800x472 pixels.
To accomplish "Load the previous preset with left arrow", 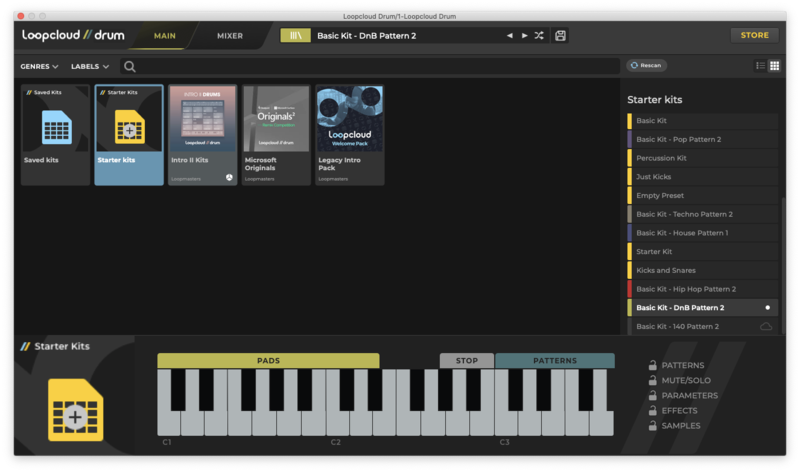I will point(509,36).
